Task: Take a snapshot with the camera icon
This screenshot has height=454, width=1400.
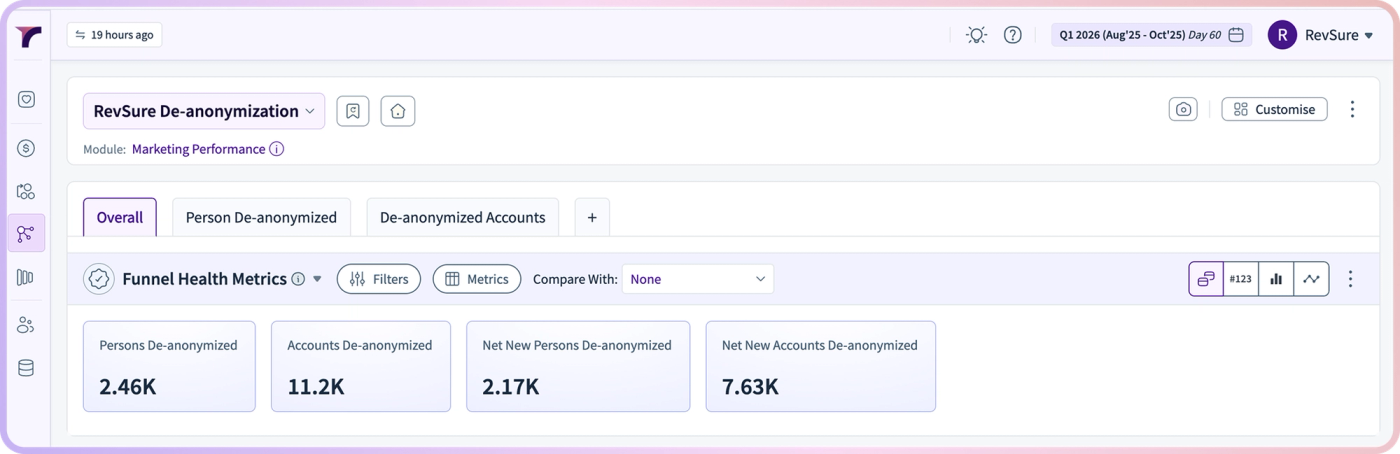Action: (x=1183, y=109)
